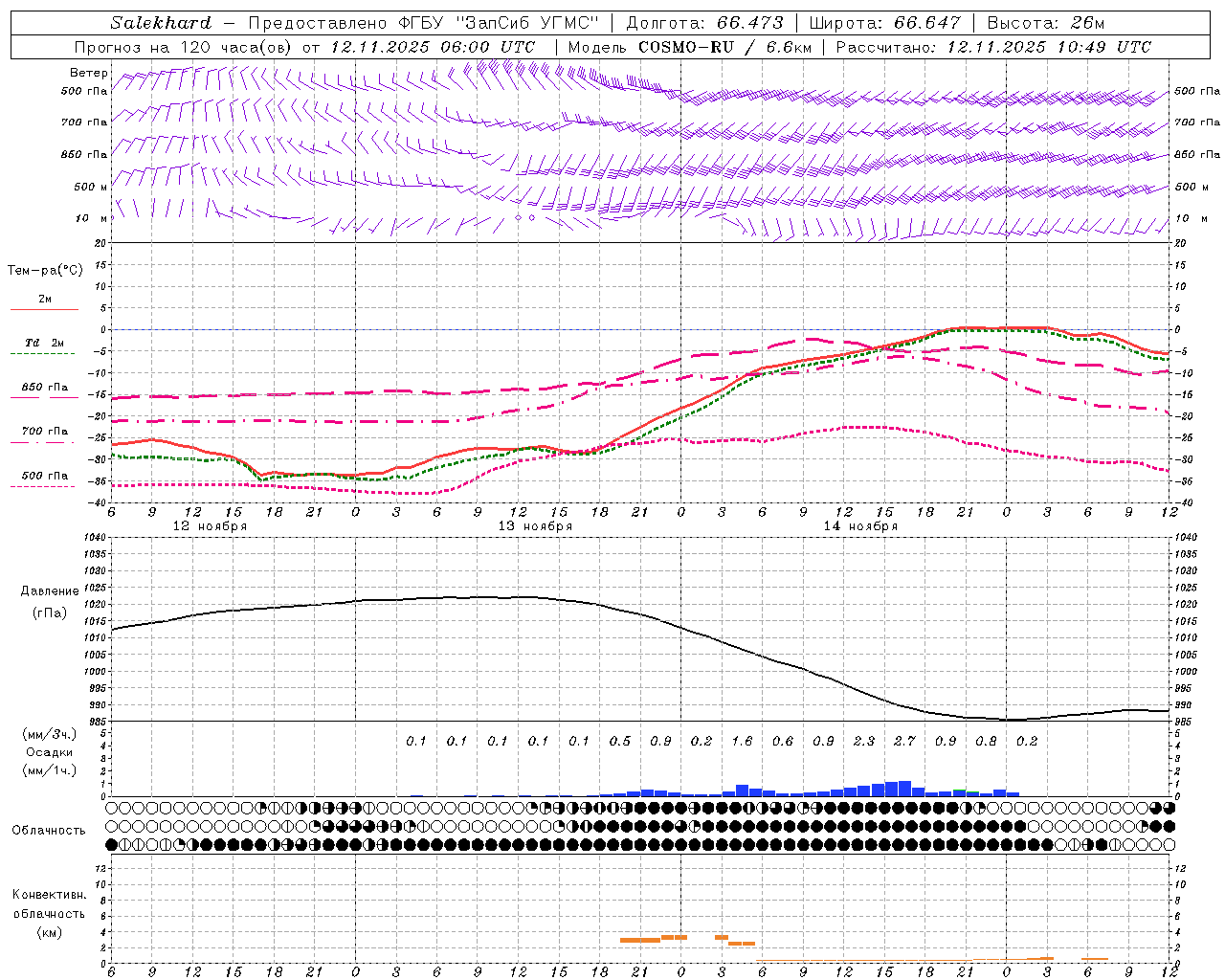Click the (гПа) pressure unit label

(50, 612)
